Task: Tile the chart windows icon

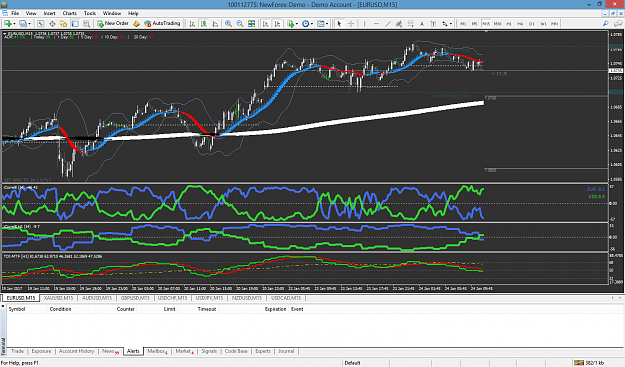Action: pyautogui.click(x=252, y=24)
